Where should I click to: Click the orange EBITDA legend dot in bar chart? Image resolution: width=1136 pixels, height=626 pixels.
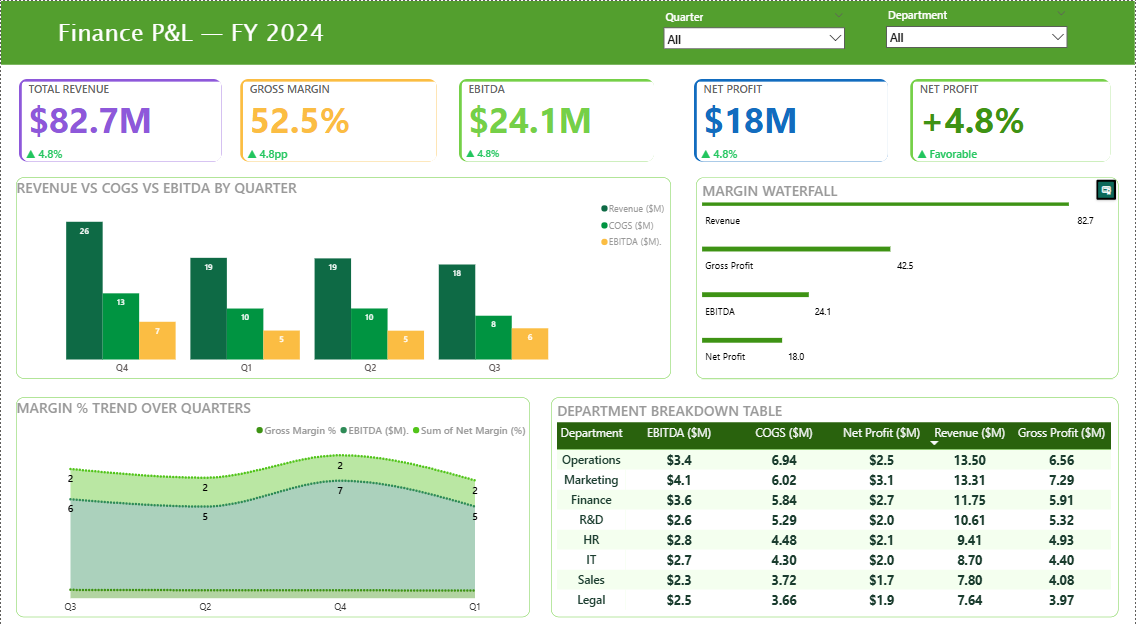[604, 242]
